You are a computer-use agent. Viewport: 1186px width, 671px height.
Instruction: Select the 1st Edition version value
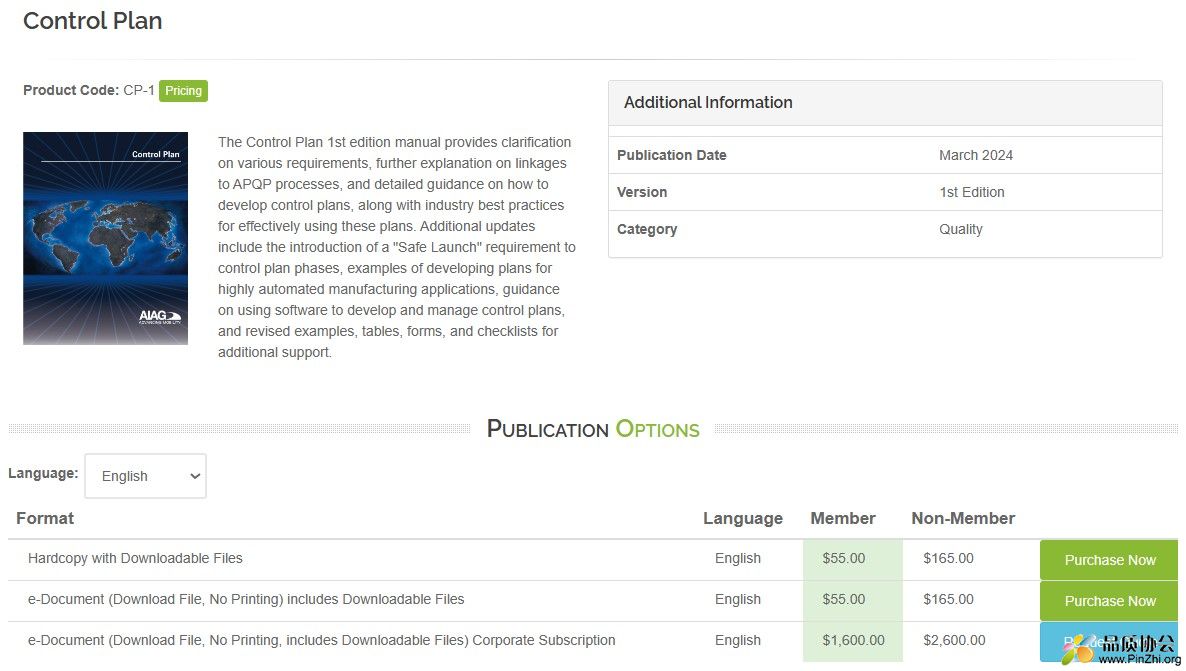[x=972, y=192]
